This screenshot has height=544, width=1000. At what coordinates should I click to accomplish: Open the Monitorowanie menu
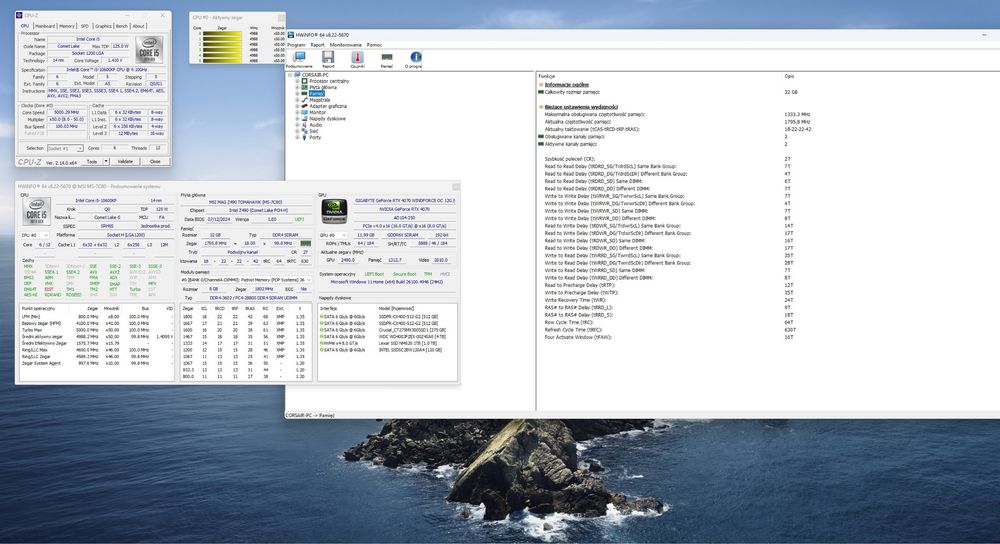pyautogui.click(x=346, y=45)
